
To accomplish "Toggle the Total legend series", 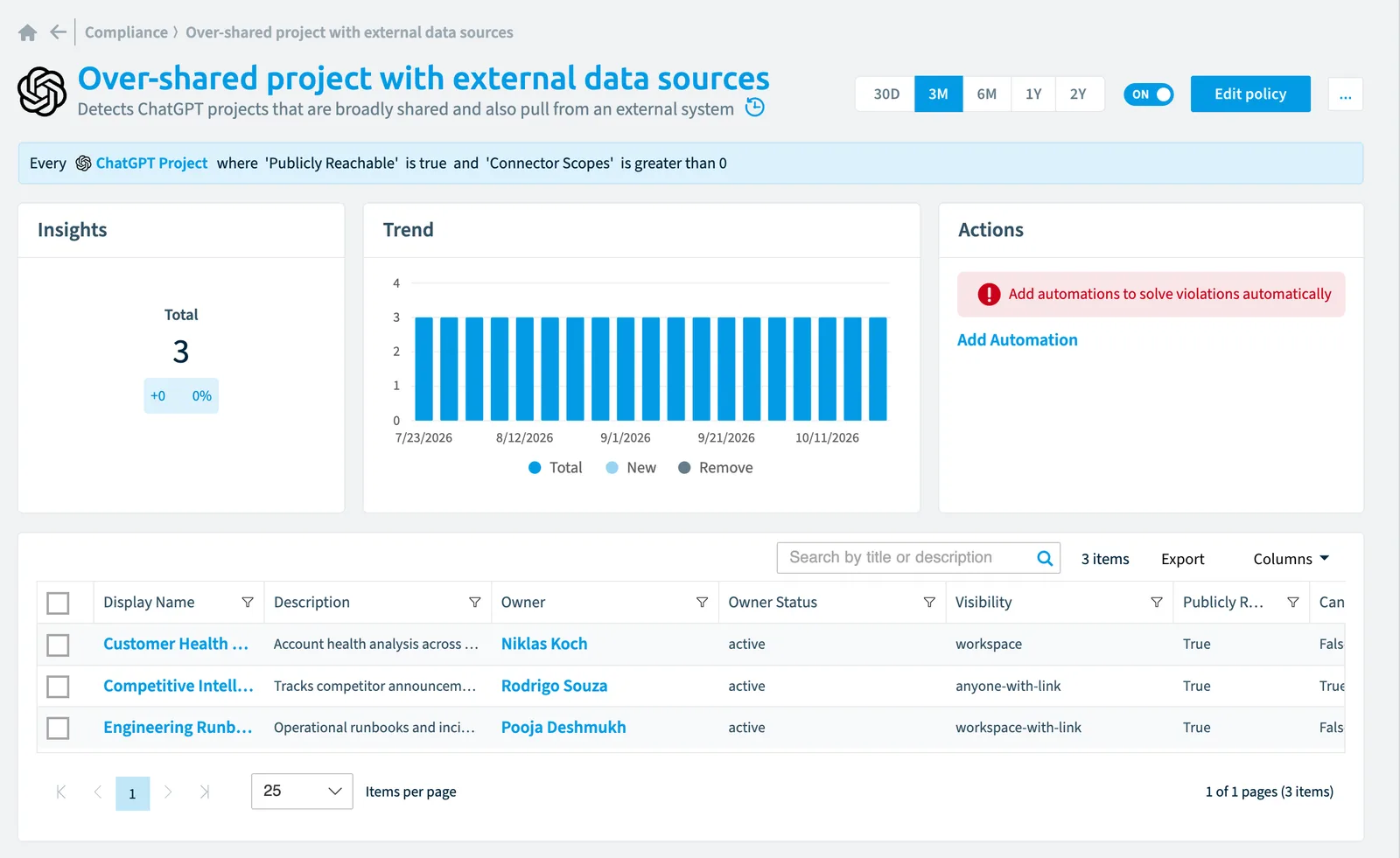I will point(556,468).
